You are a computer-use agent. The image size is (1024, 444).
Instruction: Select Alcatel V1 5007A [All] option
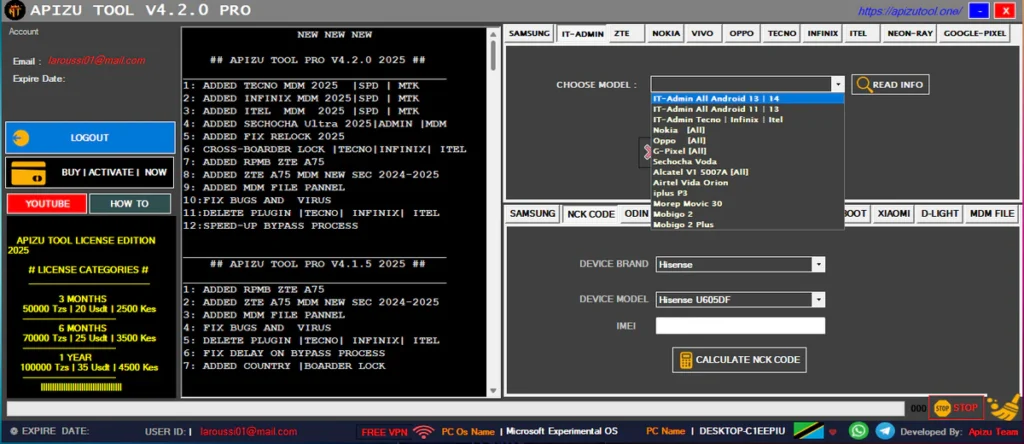(x=747, y=172)
